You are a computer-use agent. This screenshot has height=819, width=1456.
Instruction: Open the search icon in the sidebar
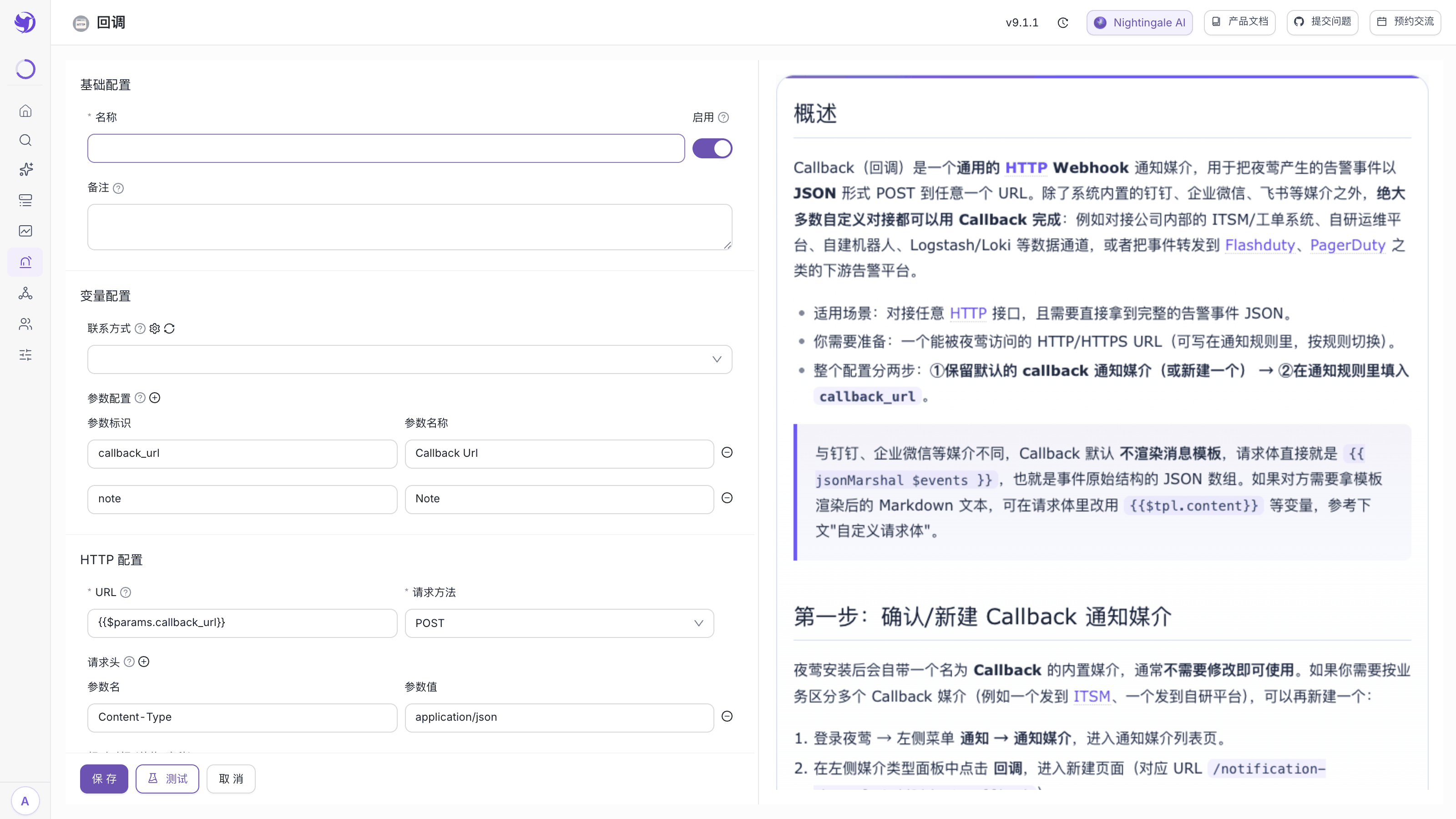[25, 140]
